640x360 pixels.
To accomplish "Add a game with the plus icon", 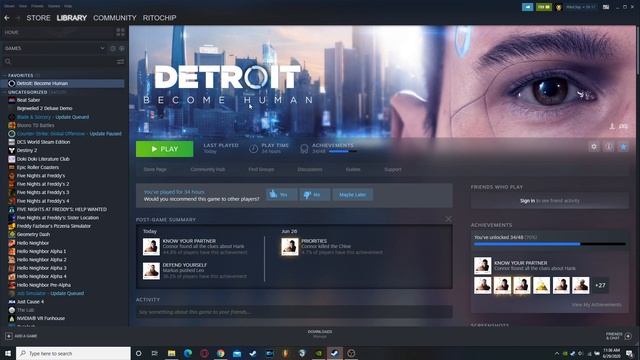I will tap(9, 336).
